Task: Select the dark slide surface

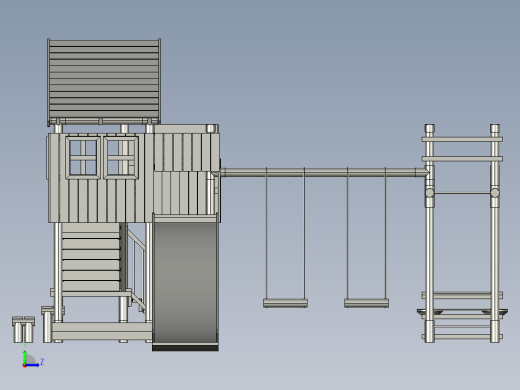Action: (185, 282)
